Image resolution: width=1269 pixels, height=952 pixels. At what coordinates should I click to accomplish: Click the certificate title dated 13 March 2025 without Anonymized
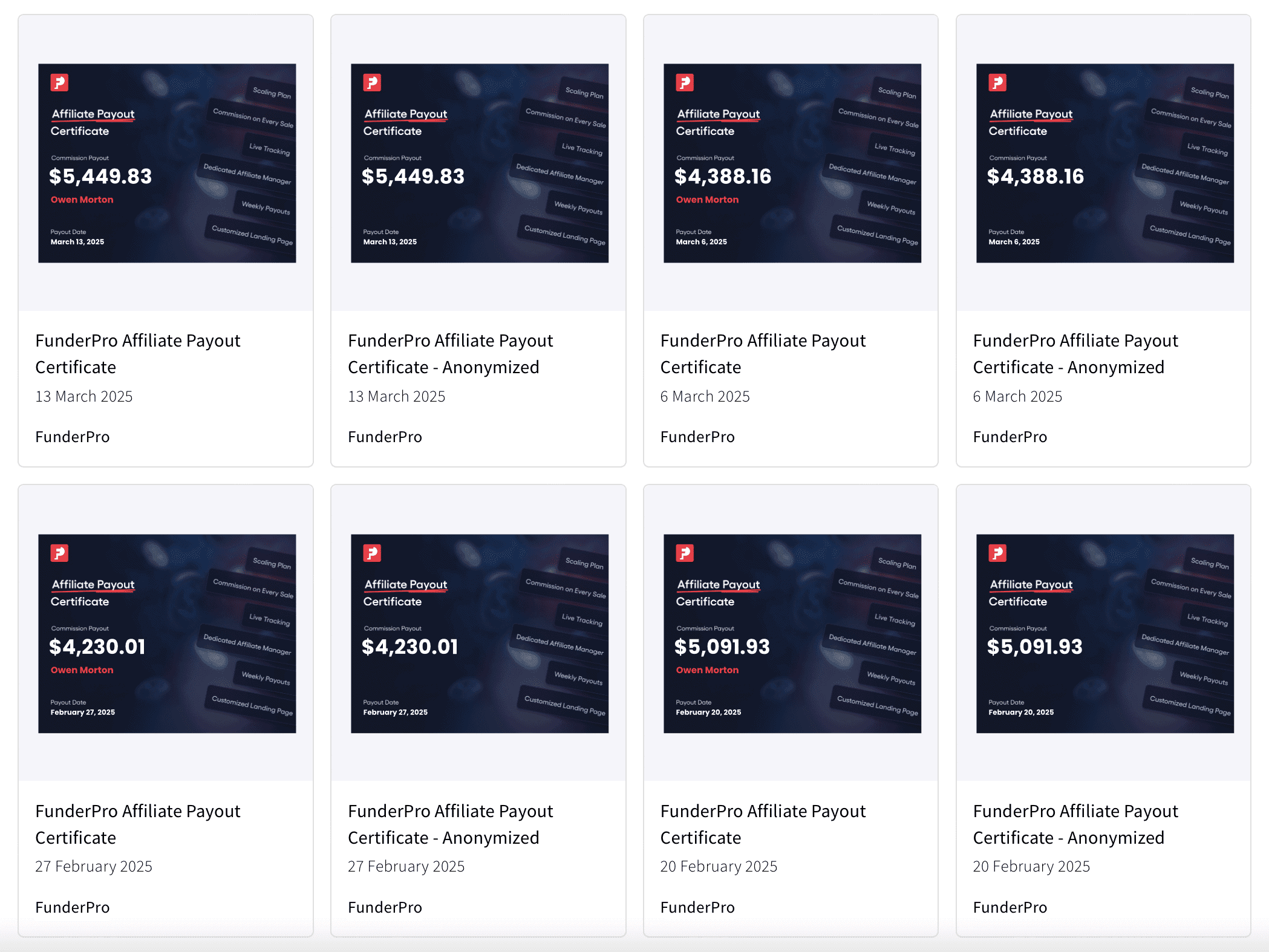tap(138, 354)
